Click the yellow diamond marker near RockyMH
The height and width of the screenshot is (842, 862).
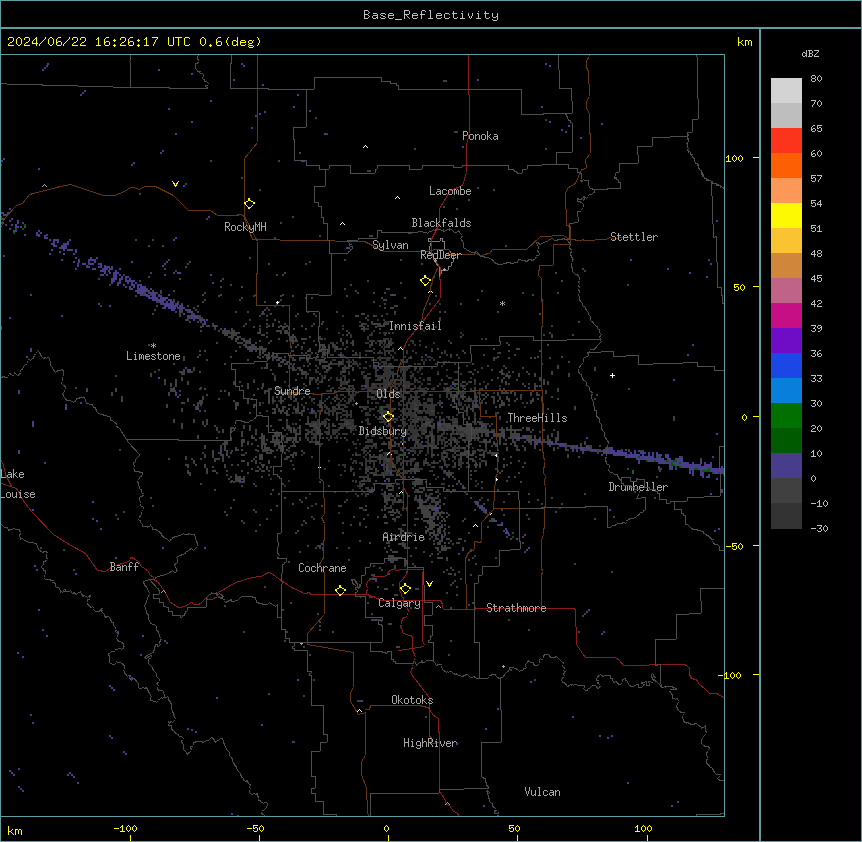coord(250,203)
